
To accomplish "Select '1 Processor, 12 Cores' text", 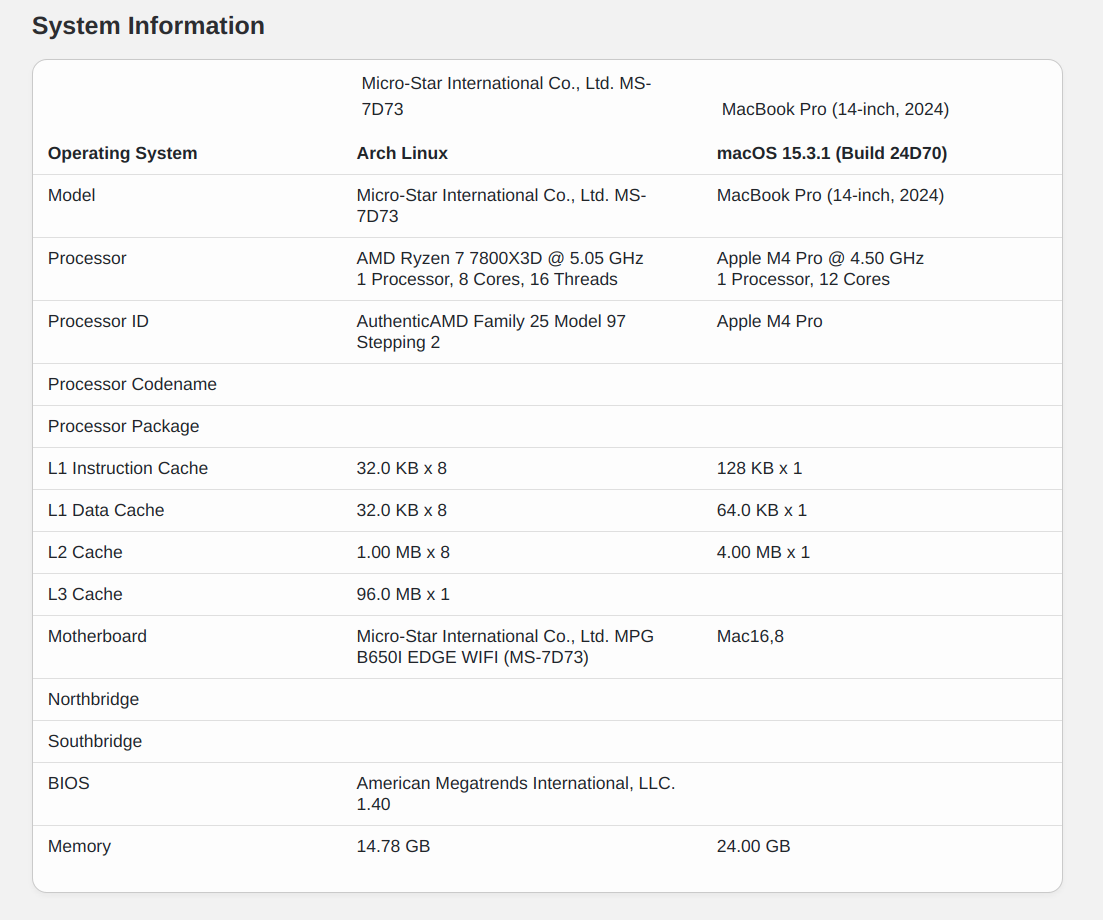I will pyautogui.click(x=803, y=279).
